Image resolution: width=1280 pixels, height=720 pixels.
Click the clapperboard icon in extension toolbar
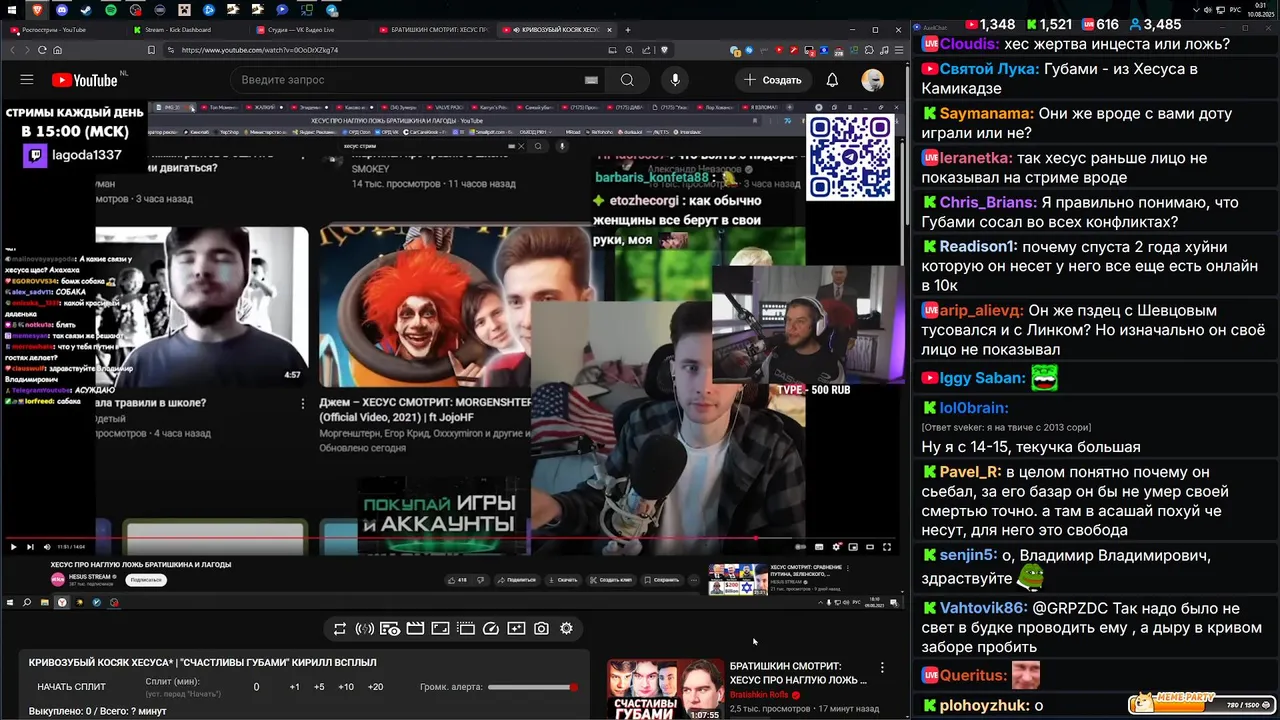point(415,629)
